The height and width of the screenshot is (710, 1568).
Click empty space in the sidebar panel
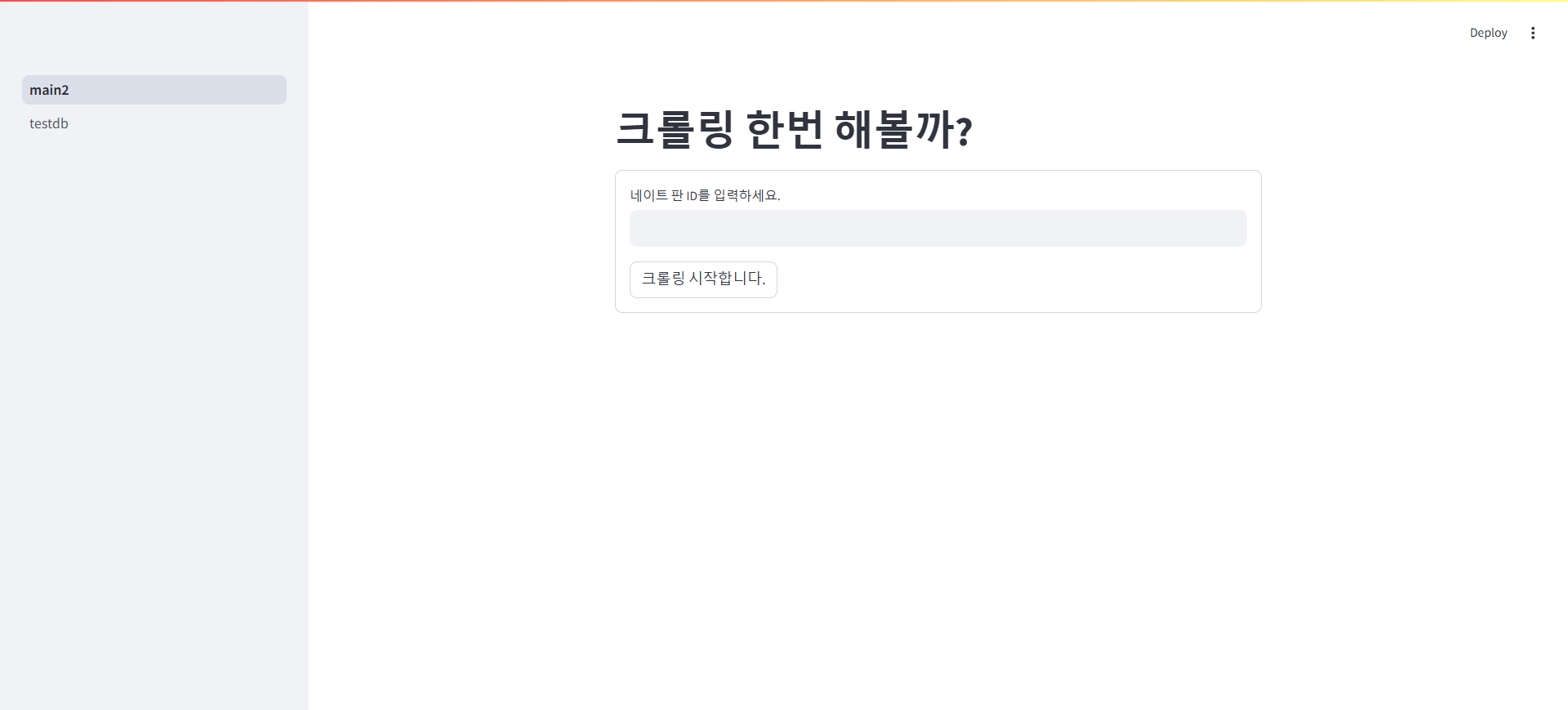(154, 409)
